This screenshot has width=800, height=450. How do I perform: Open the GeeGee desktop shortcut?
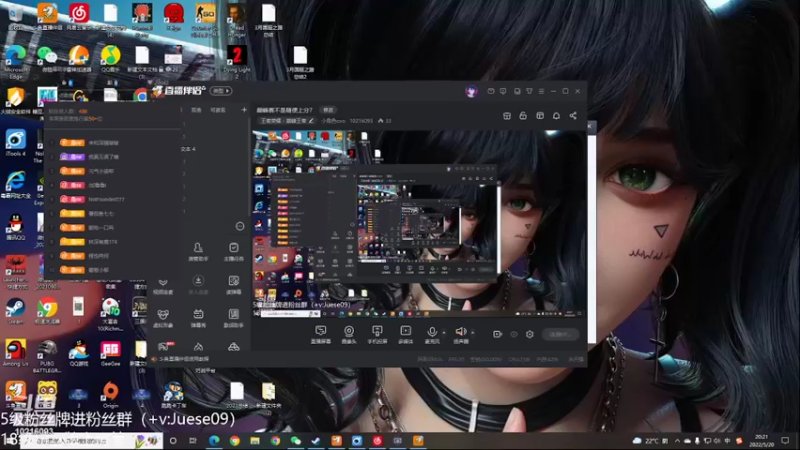pos(110,353)
